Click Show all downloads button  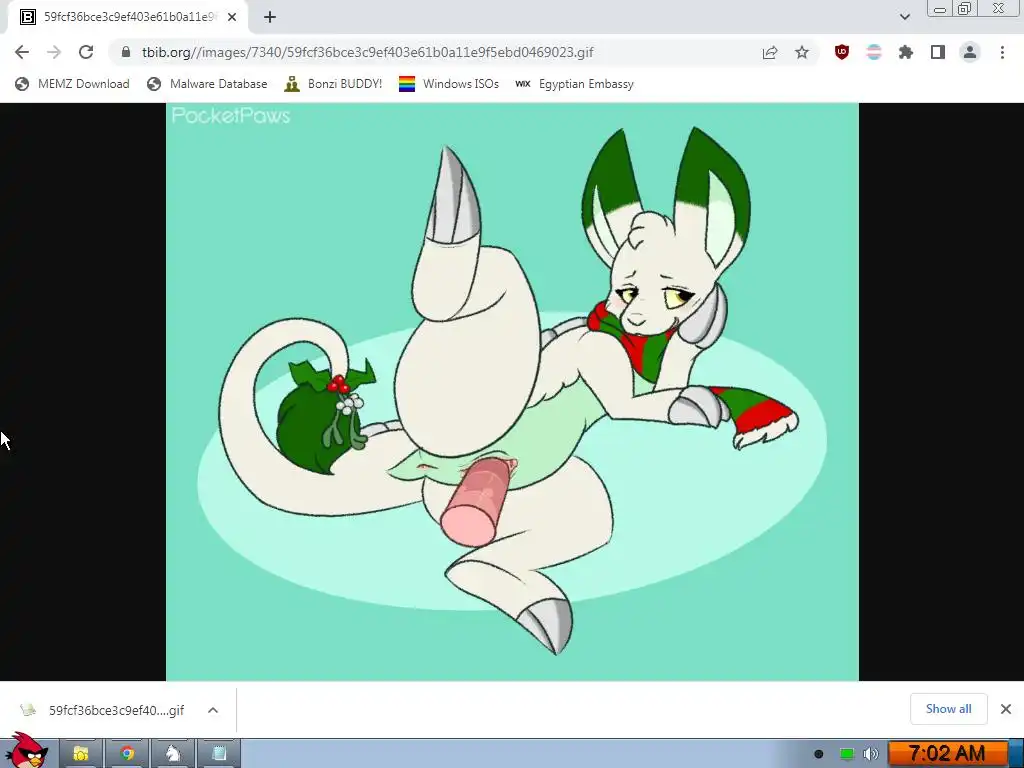(948, 709)
